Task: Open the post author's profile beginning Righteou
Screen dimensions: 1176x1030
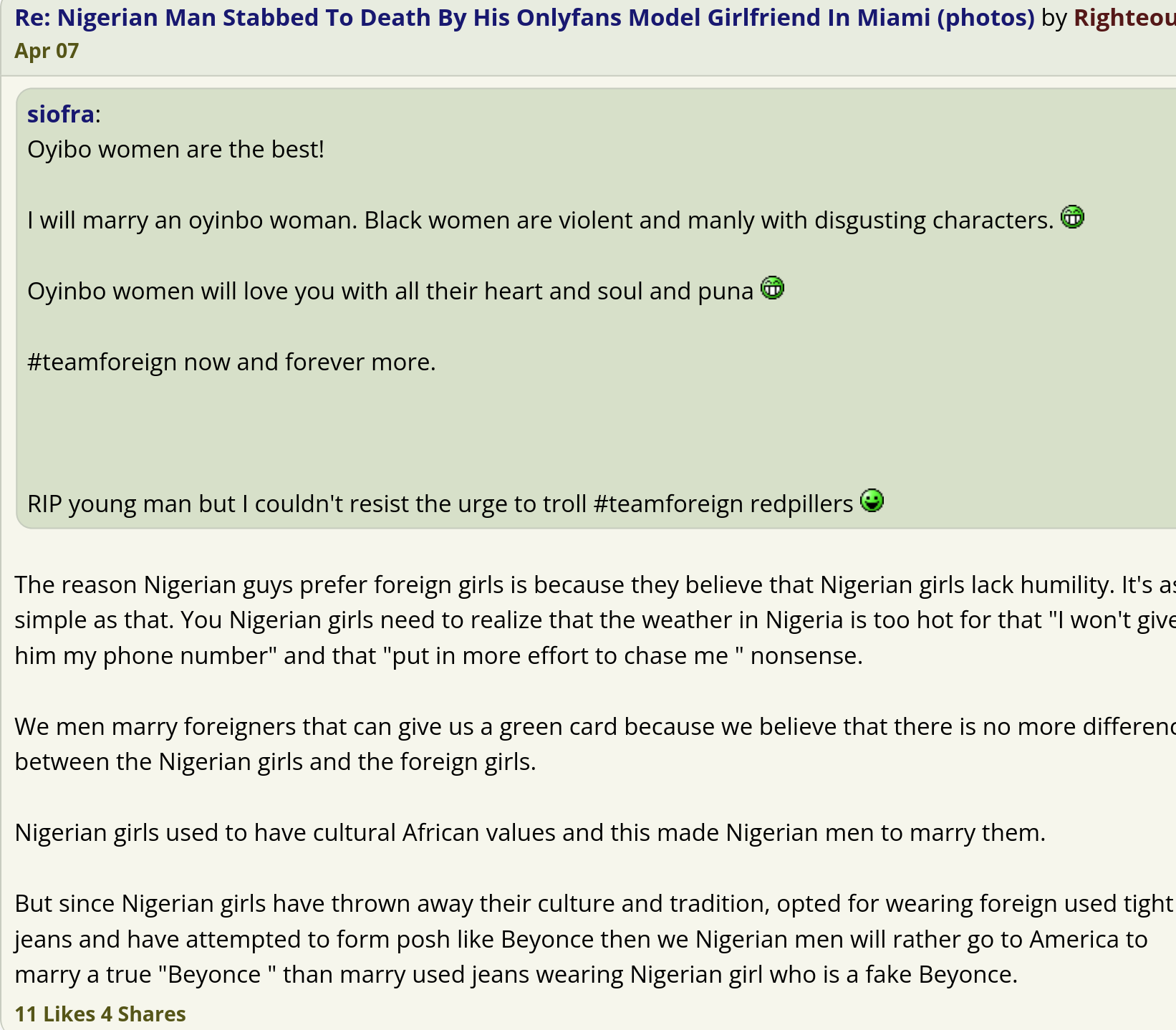Action: (1124, 18)
